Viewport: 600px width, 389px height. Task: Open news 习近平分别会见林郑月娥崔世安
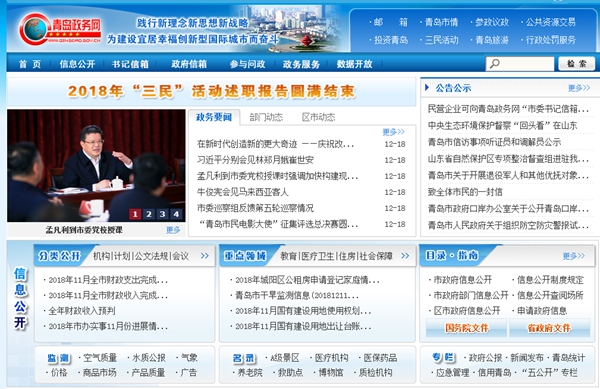[255, 160]
